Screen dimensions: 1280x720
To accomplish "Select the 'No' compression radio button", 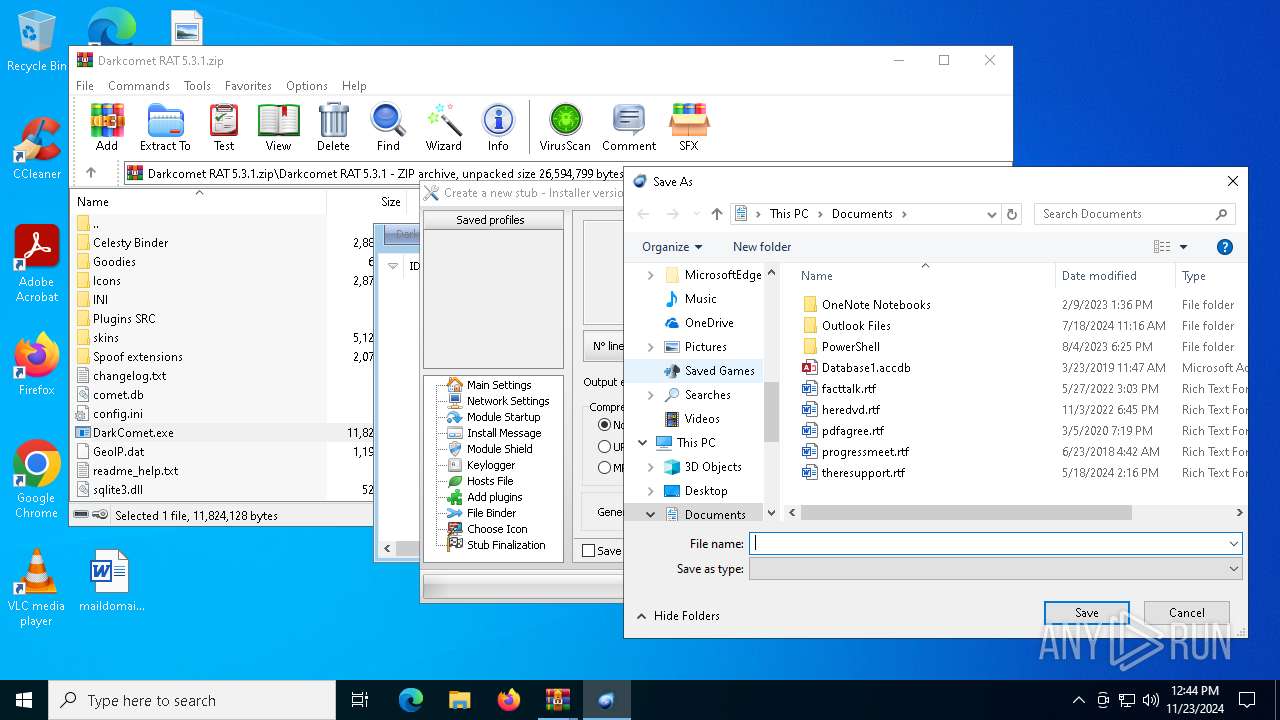I will coord(604,425).
